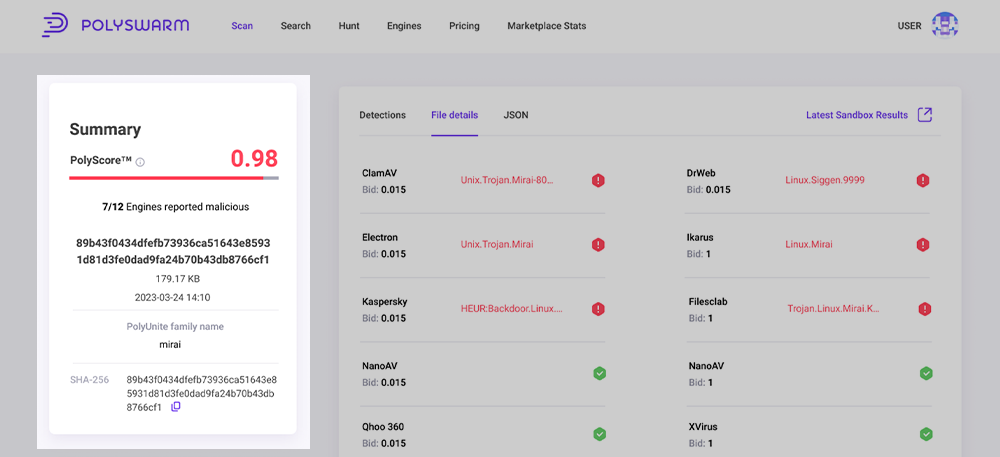Viewport: 1000px width, 457px height.
Task: Click Kaspersky malicious alert icon
Action: 598,309
